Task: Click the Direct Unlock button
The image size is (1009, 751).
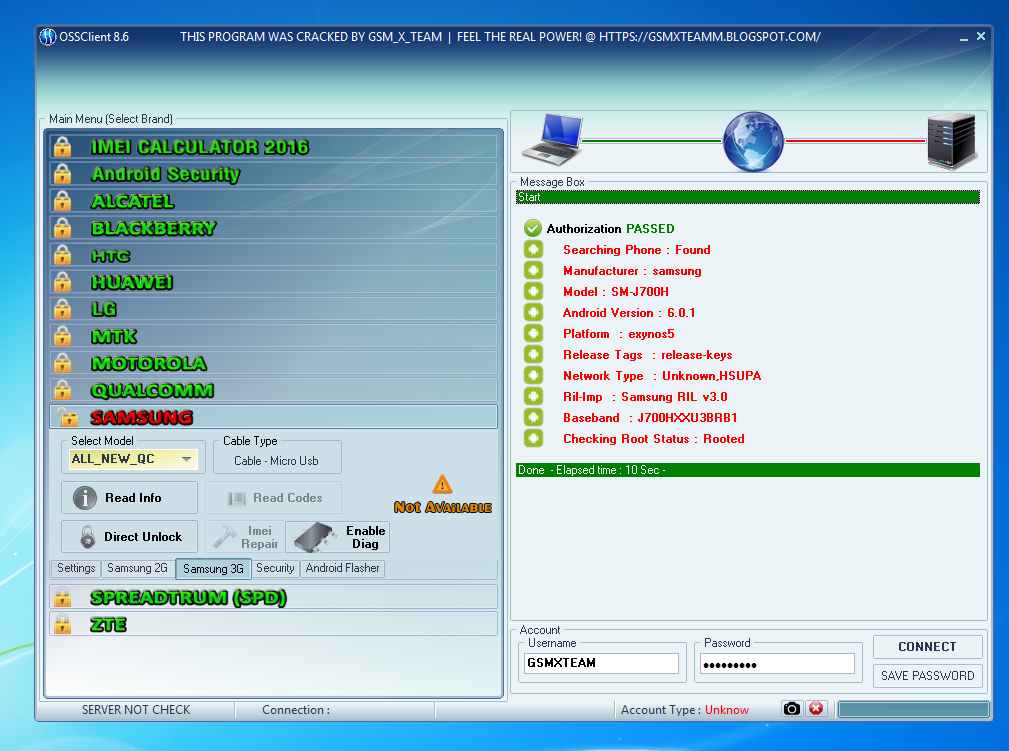Action: [129, 537]
